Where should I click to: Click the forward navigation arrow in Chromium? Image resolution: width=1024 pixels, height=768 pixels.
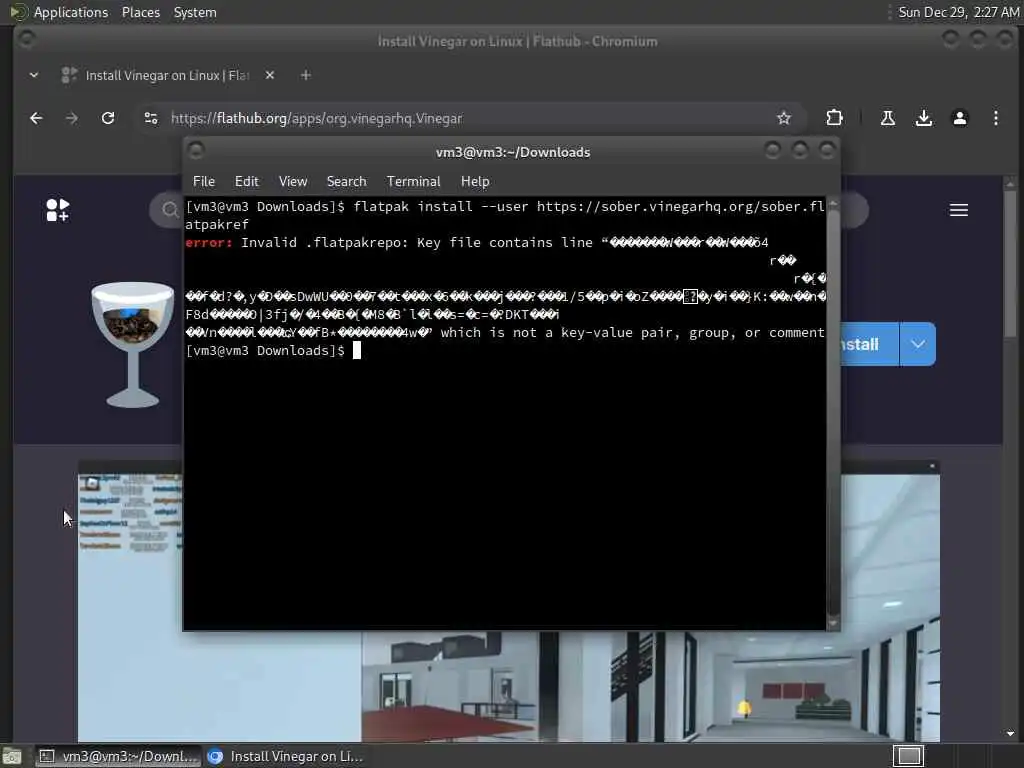tap(72, 118)
